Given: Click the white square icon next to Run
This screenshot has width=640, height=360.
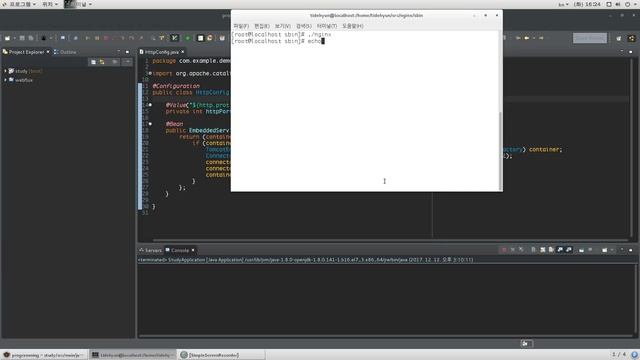Looking at the screenshot, I should tap(200, 38).
